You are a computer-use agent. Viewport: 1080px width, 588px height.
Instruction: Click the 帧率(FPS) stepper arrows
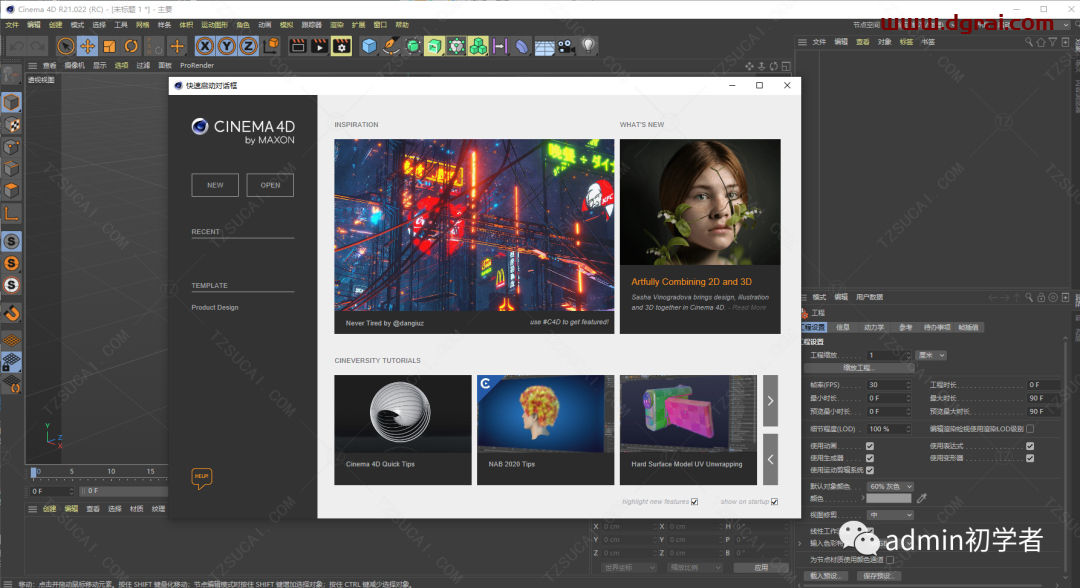[x=908, y=385]
